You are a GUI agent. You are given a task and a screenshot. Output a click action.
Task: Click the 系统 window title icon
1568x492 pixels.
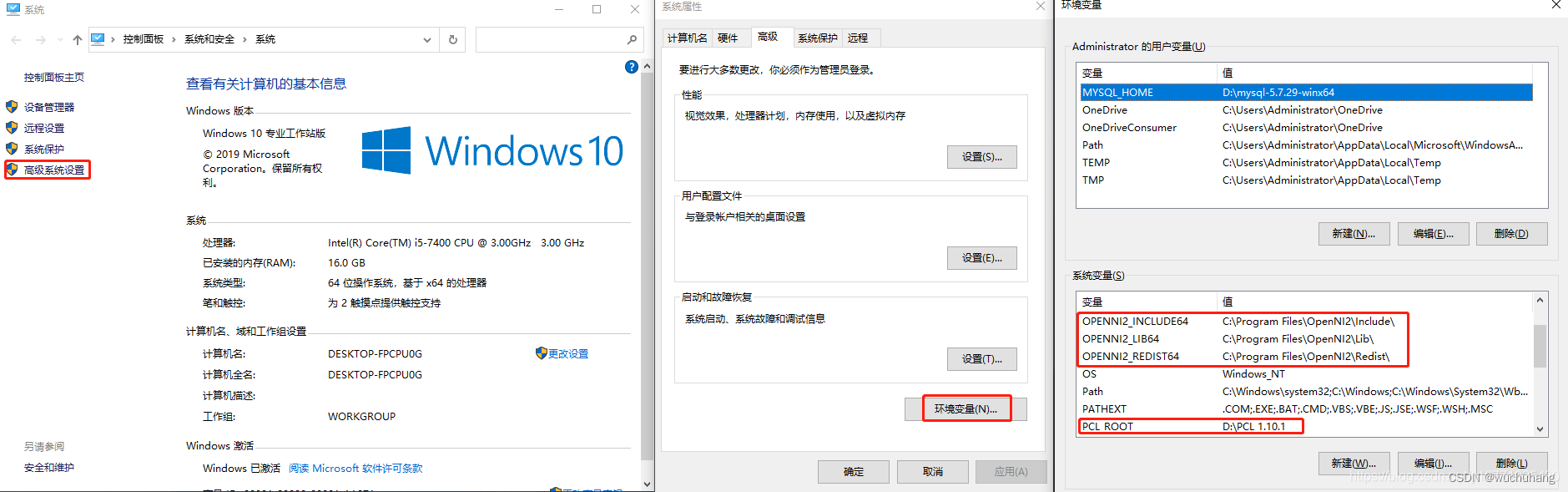click(x=13, y=9)
